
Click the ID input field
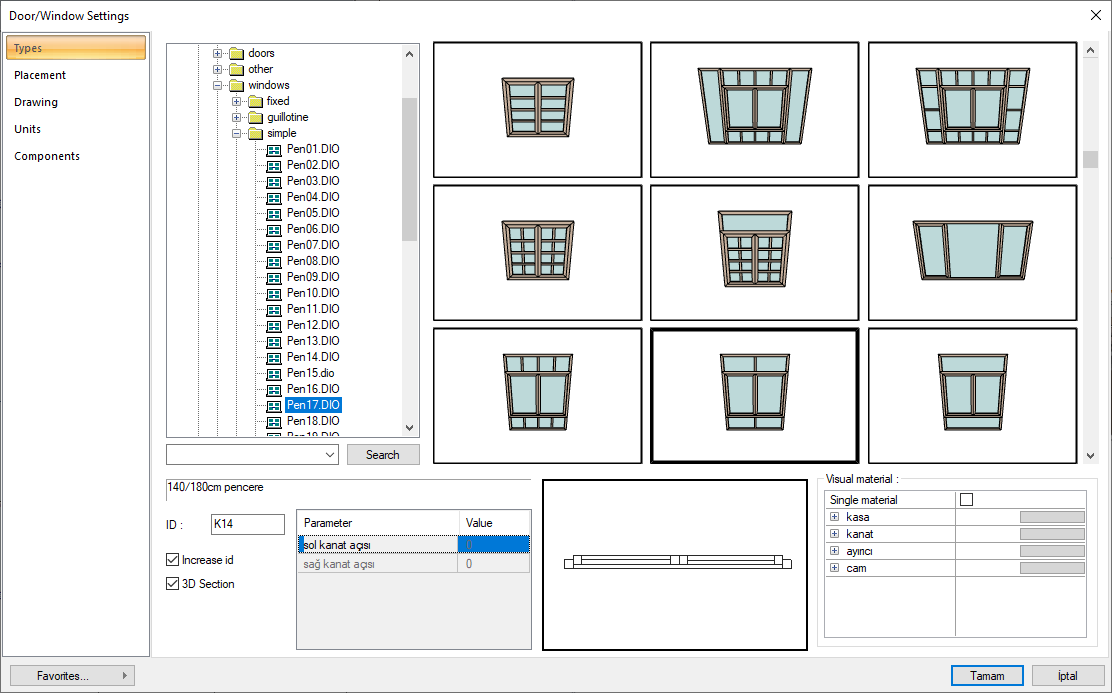pyautogui.click(x=248, y=524)
